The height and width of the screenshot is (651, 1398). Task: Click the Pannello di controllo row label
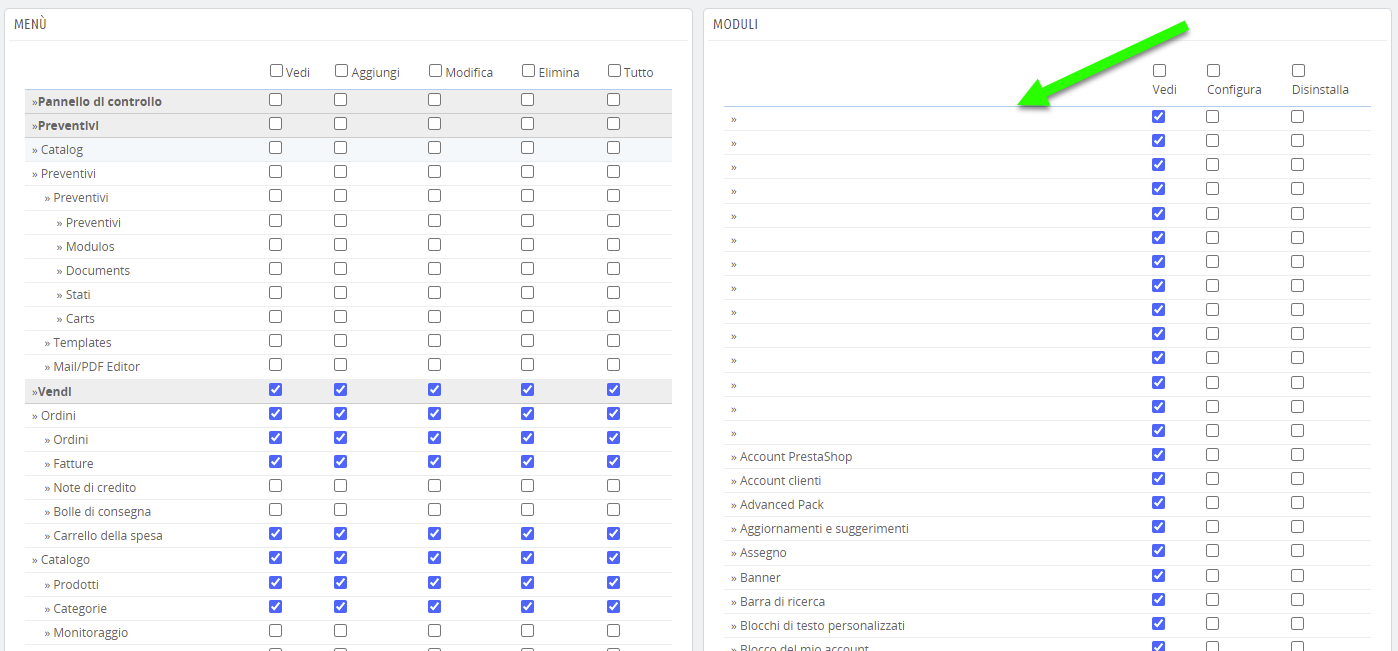(x=99, y=102)
